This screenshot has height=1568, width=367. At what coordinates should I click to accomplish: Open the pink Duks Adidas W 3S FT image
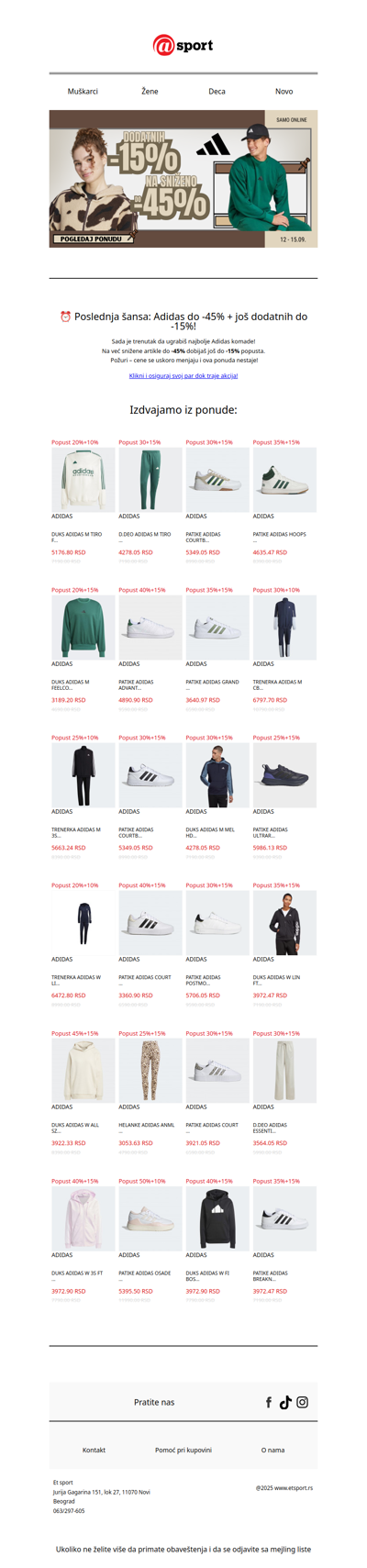tap(83, 1218)
